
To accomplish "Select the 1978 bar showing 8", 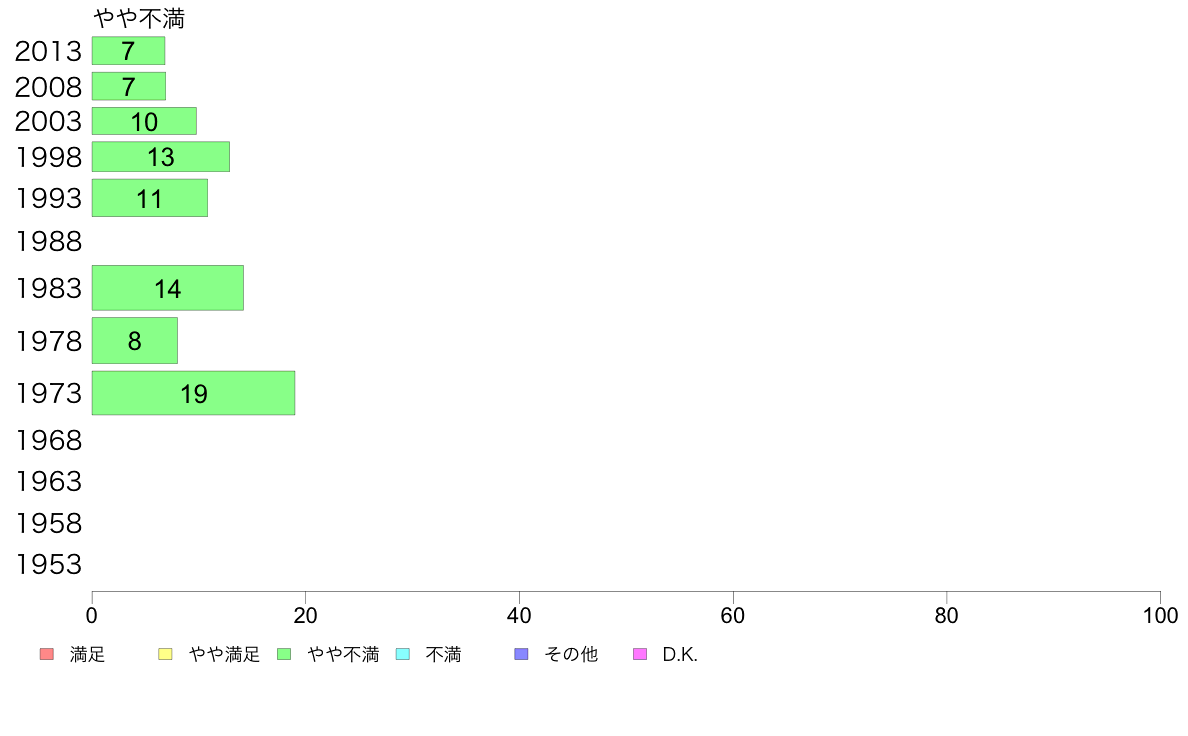I will pos(135,340).
